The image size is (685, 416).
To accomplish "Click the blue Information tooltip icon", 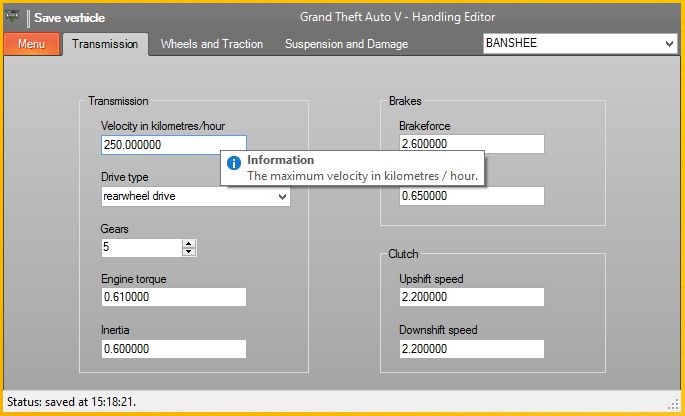I will (x=234, y=163).
